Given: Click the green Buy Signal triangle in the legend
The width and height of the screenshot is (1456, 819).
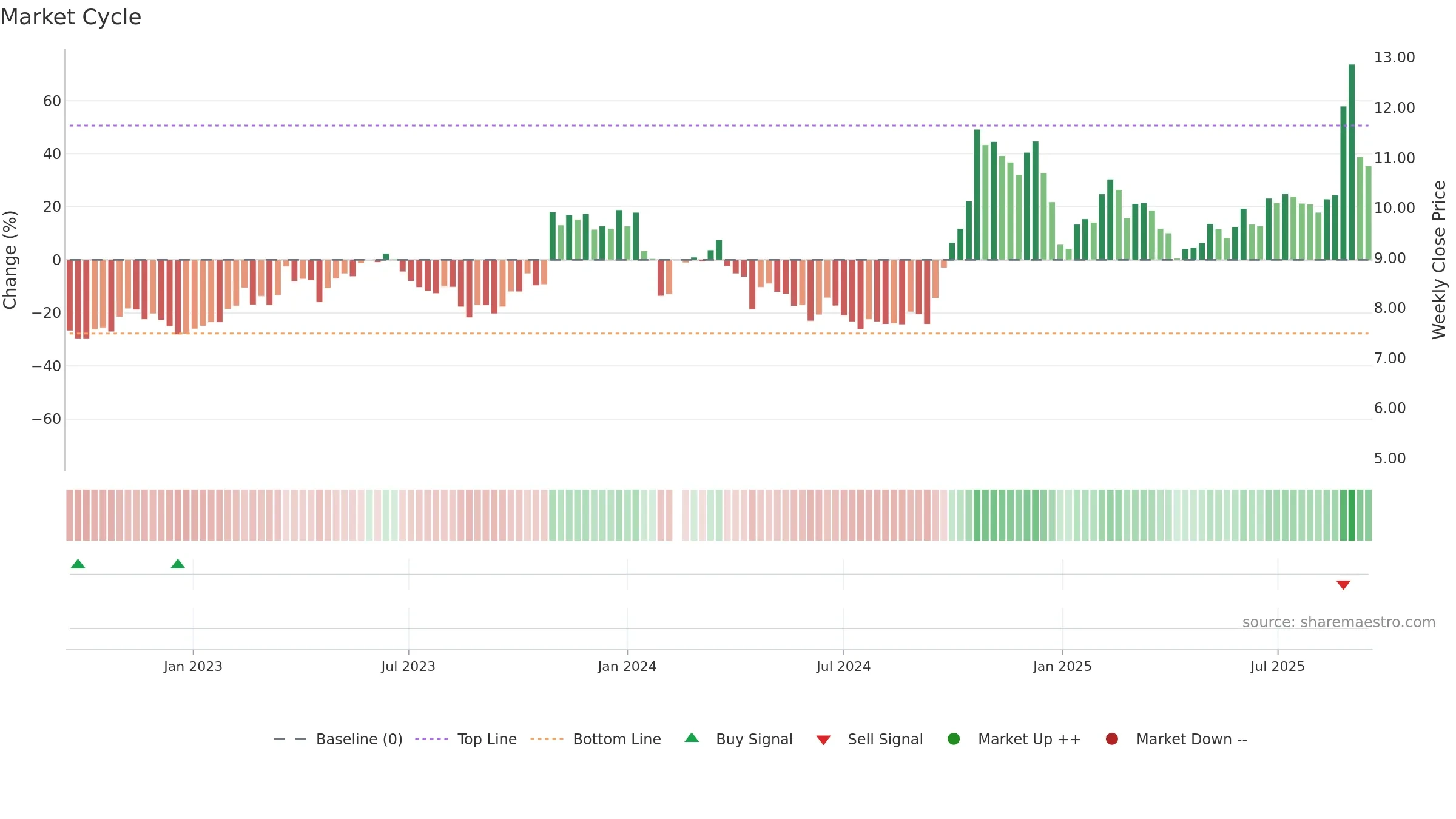Looking at the screenshot, I should pos(692,738).
